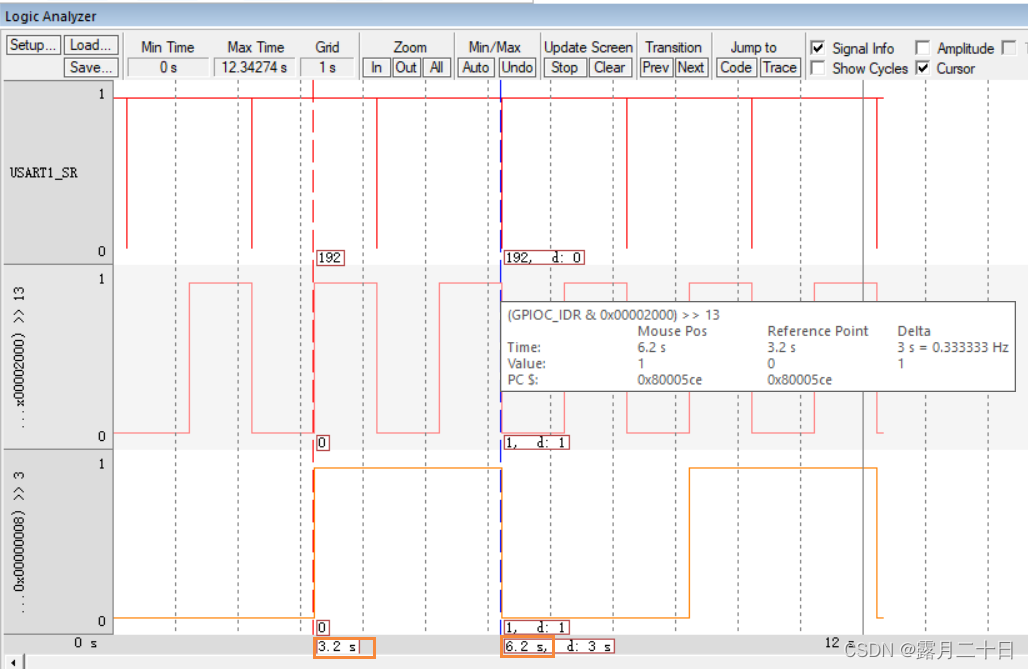Jump to Next transition
The width and height of the screenshot is (1028, 669).
(691, 68)
